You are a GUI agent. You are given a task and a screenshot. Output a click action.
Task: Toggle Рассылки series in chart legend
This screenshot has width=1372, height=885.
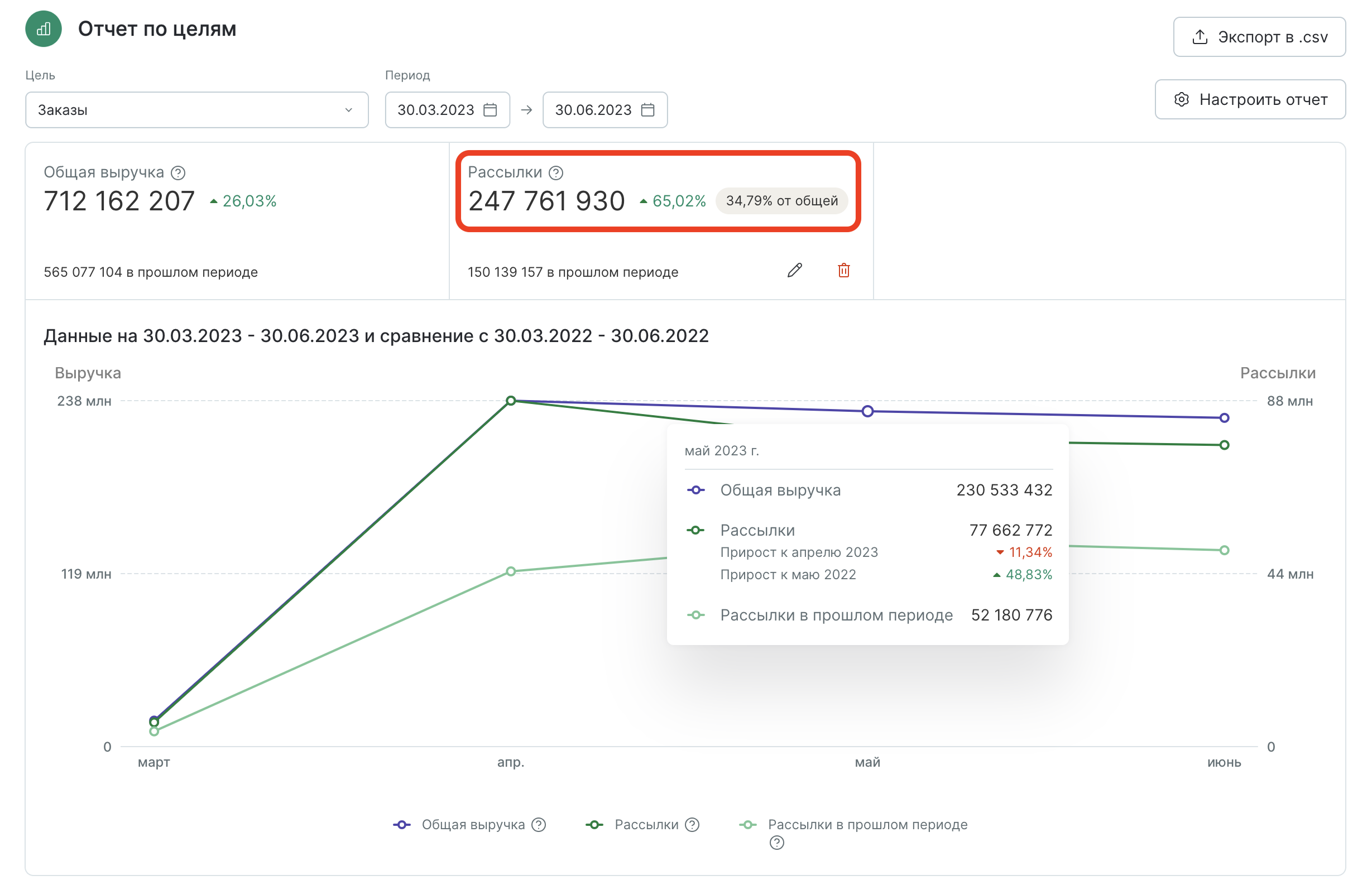coord(632,824)
